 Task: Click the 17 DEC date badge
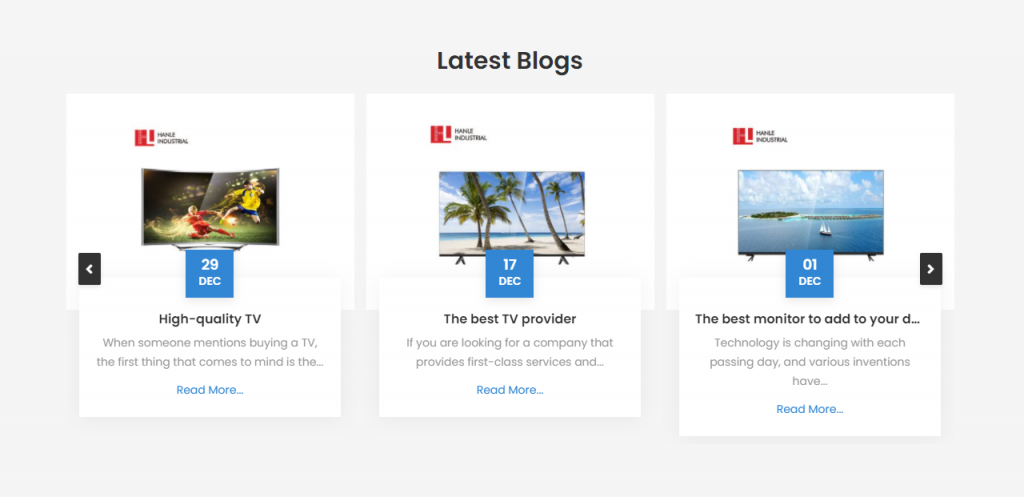point(509,274)
